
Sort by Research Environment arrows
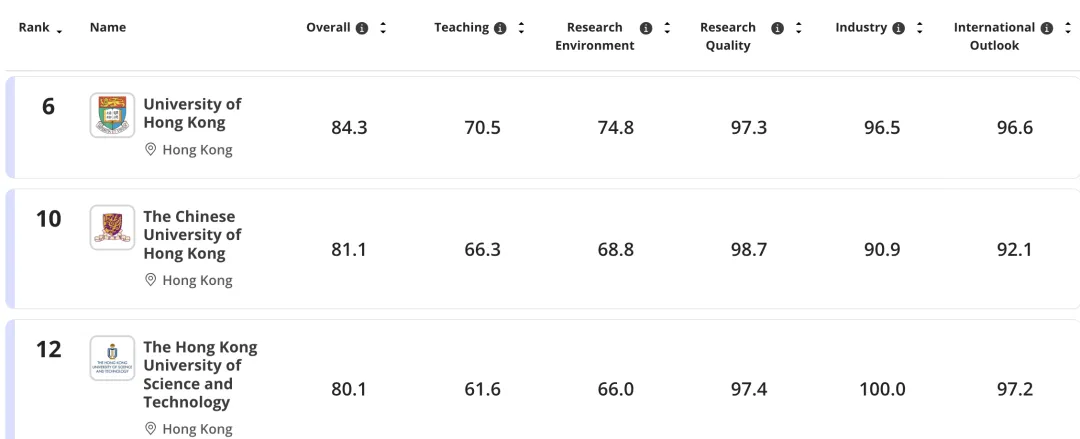[x=667, y=28]
